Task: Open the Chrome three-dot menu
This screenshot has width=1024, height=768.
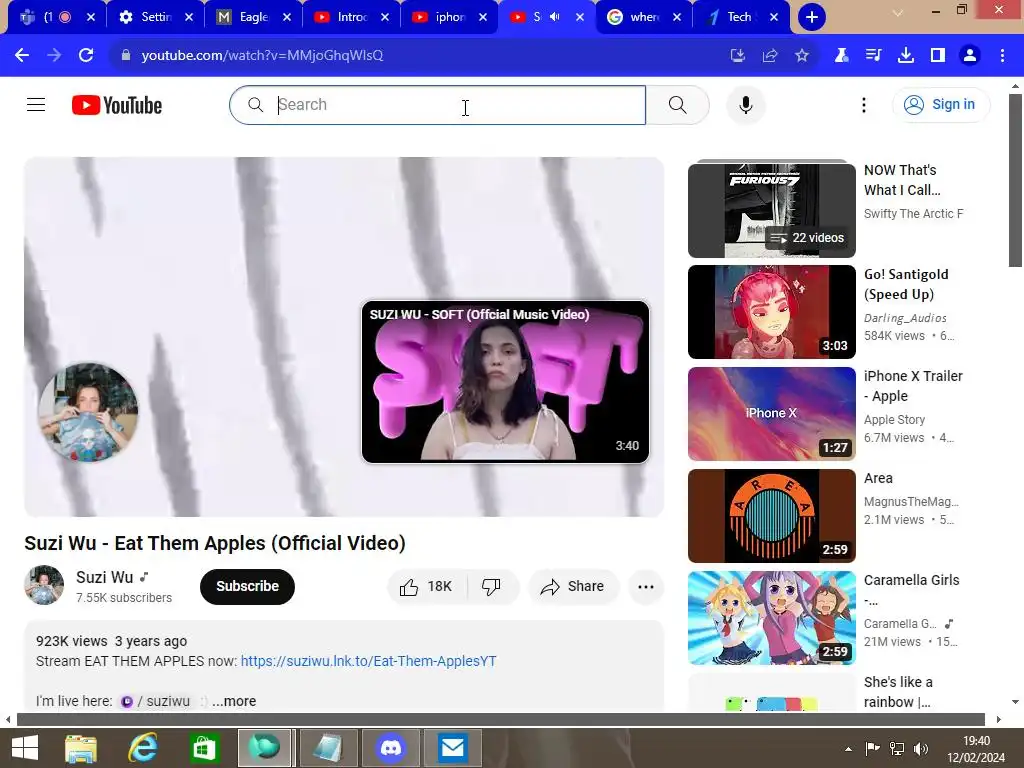Action: (1002, 56)
